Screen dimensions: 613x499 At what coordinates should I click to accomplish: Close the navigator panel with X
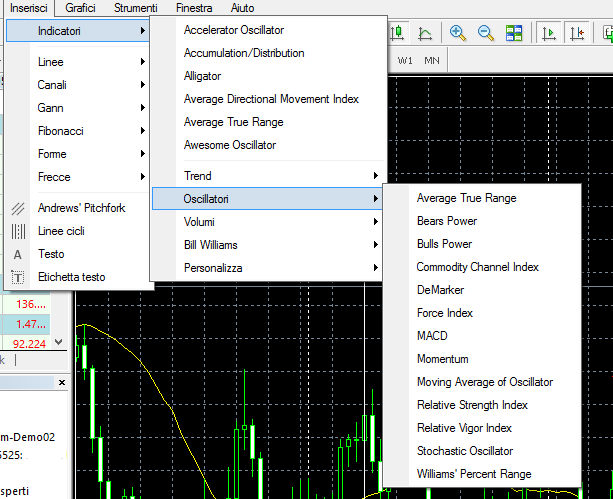click(62, 382)
